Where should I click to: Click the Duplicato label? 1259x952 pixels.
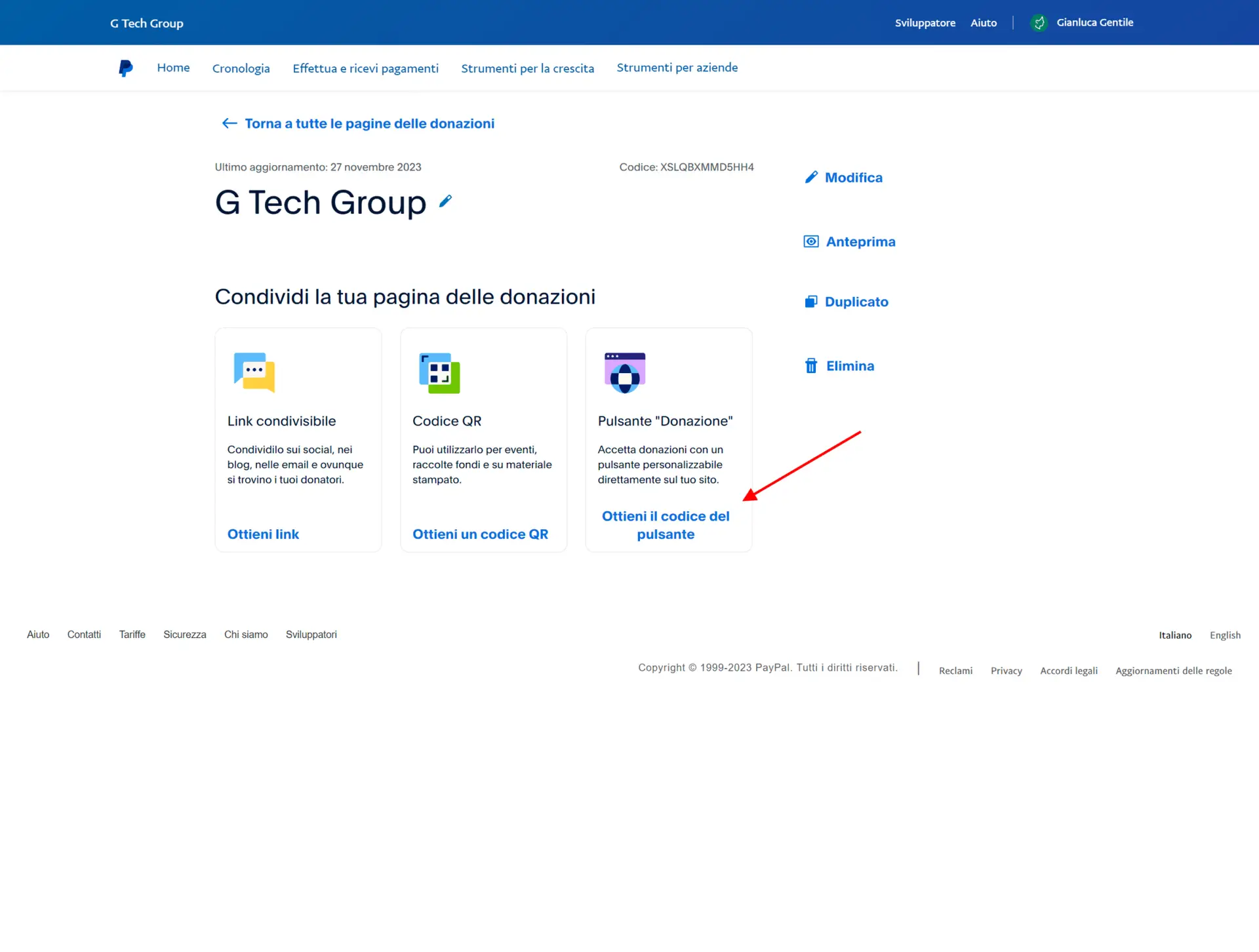[857, 302]
